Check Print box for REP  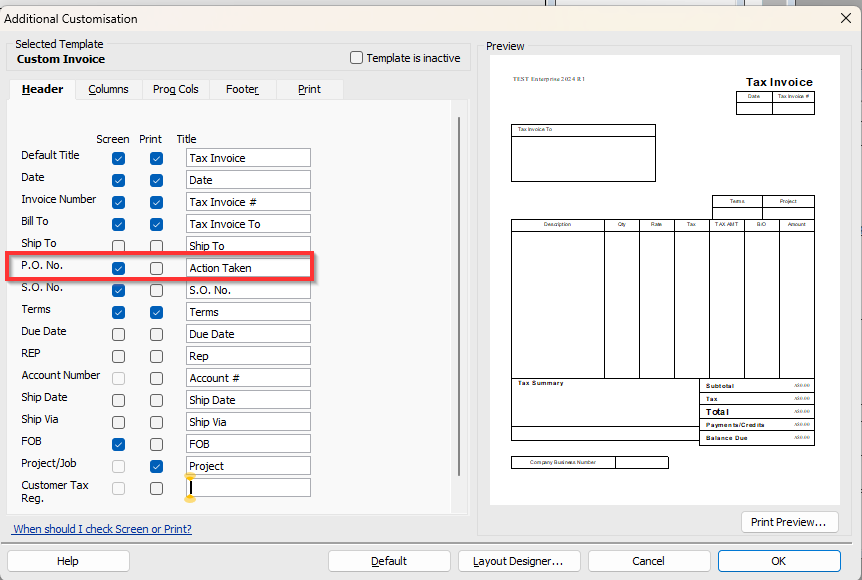click(157, 356)
